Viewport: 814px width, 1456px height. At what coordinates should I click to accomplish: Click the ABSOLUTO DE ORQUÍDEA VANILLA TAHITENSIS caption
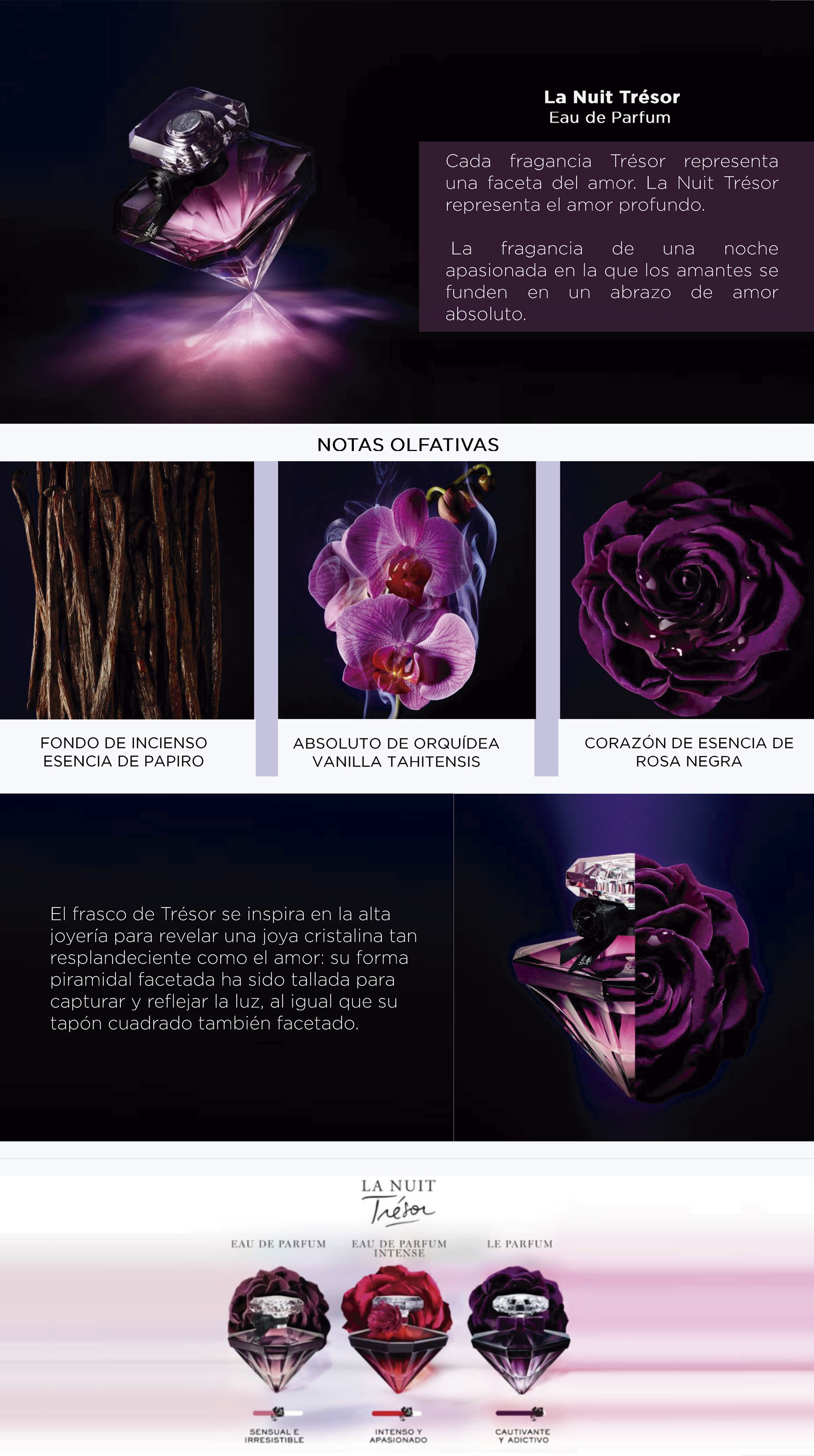pos(396,752)
